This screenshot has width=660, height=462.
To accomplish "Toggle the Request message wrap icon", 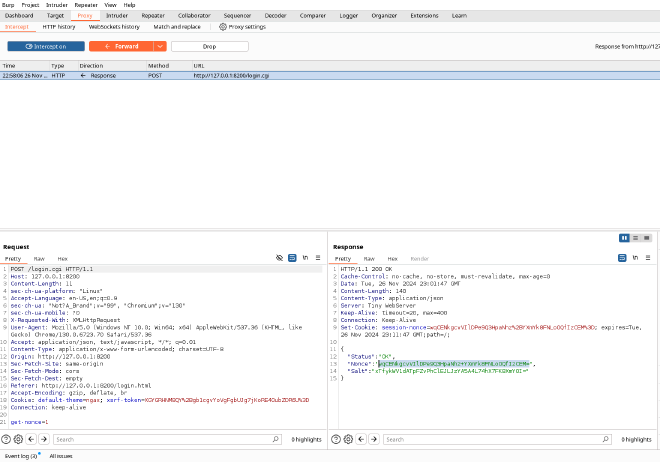I will point(292,258).
